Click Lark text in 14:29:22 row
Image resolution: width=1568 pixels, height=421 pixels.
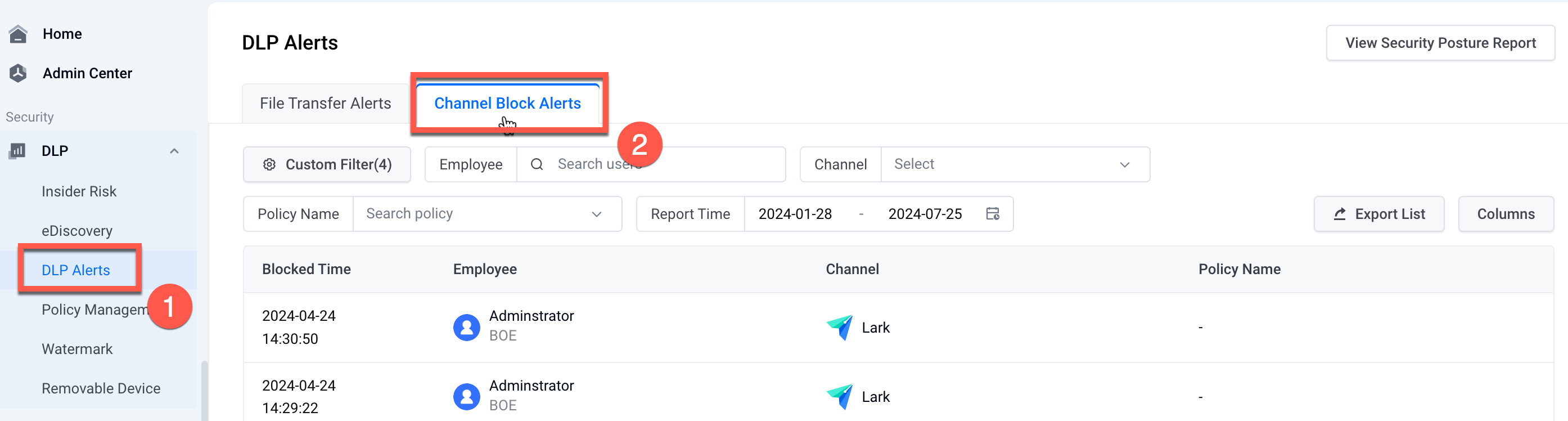[x=875, y=397]
